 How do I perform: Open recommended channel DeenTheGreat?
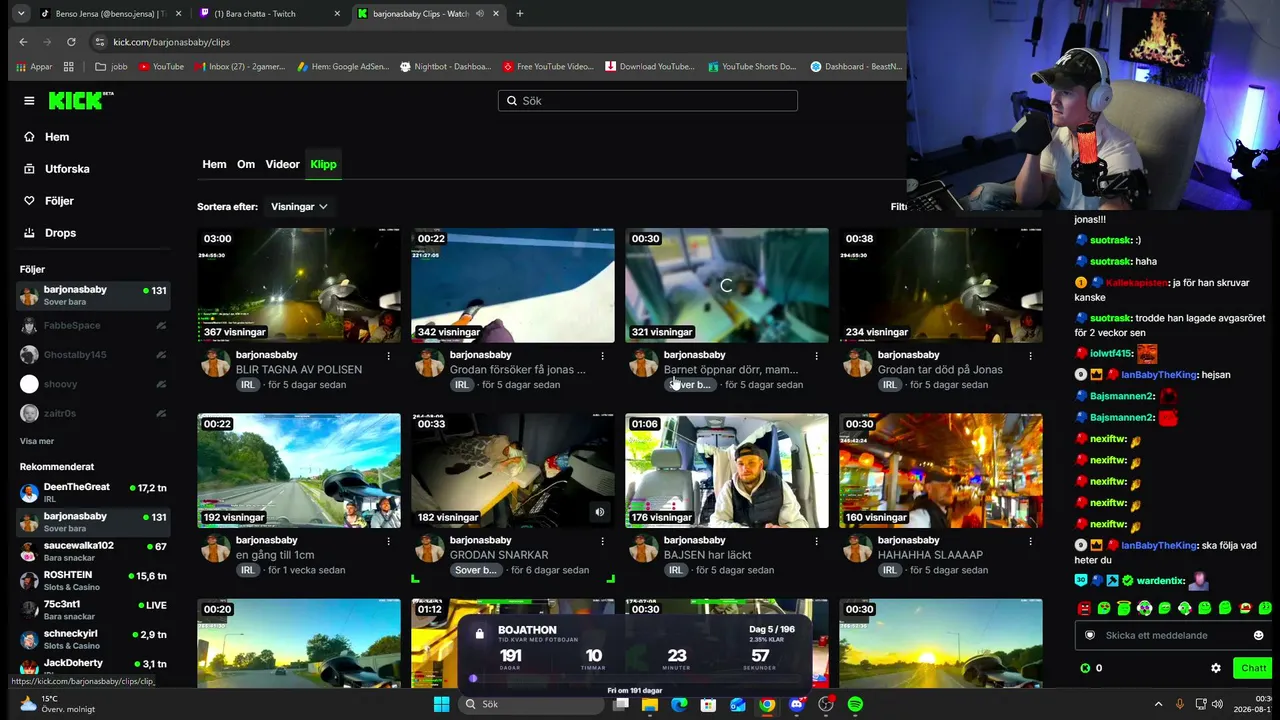(94, 493)
